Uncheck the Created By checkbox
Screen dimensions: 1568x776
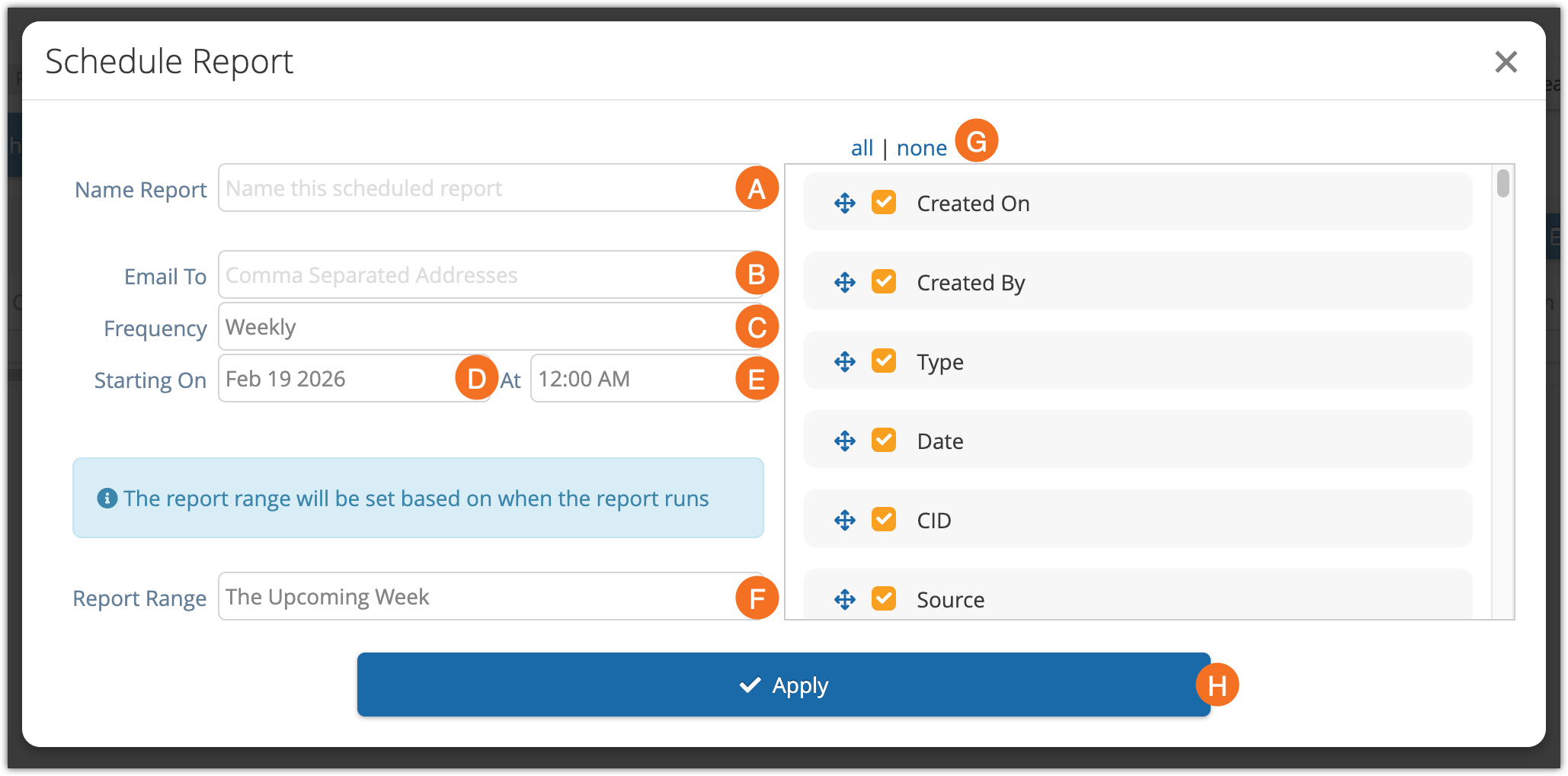coord(884,282)
